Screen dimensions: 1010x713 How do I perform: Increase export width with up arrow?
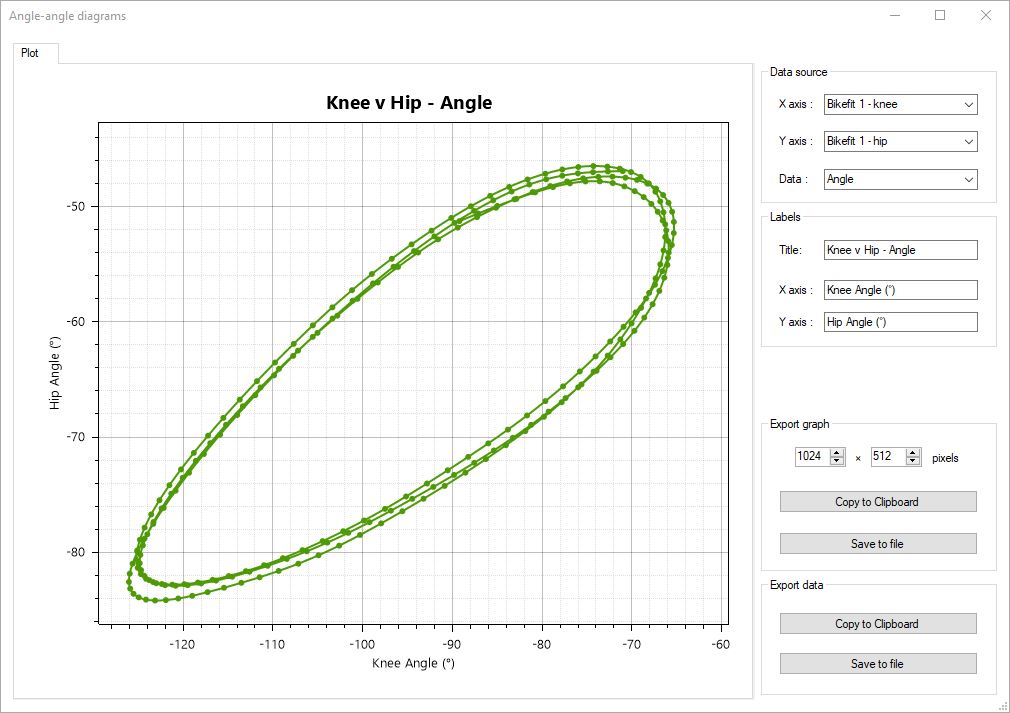tap(838, 452)
